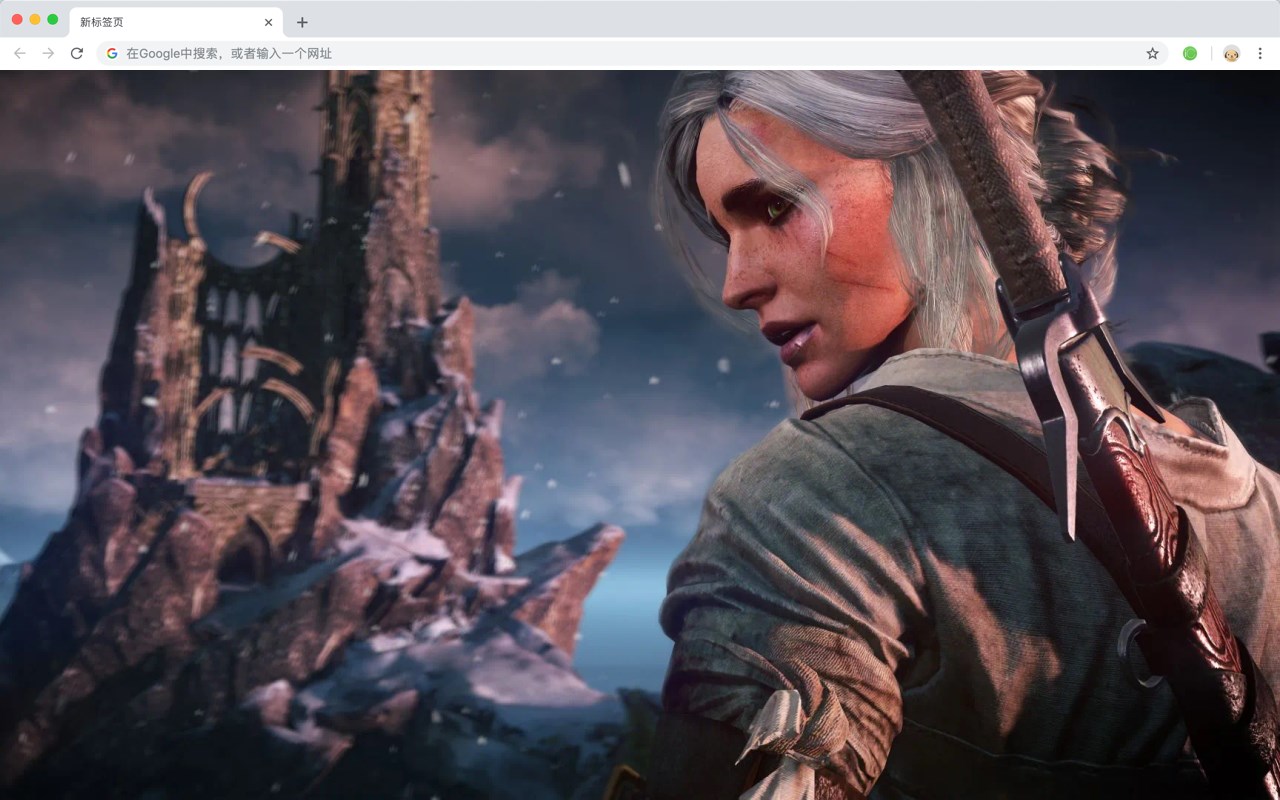Click the Ciri wallpaper background image
Image resolution: width=1280 pixels, height=800 pixels.
(640, 435)
